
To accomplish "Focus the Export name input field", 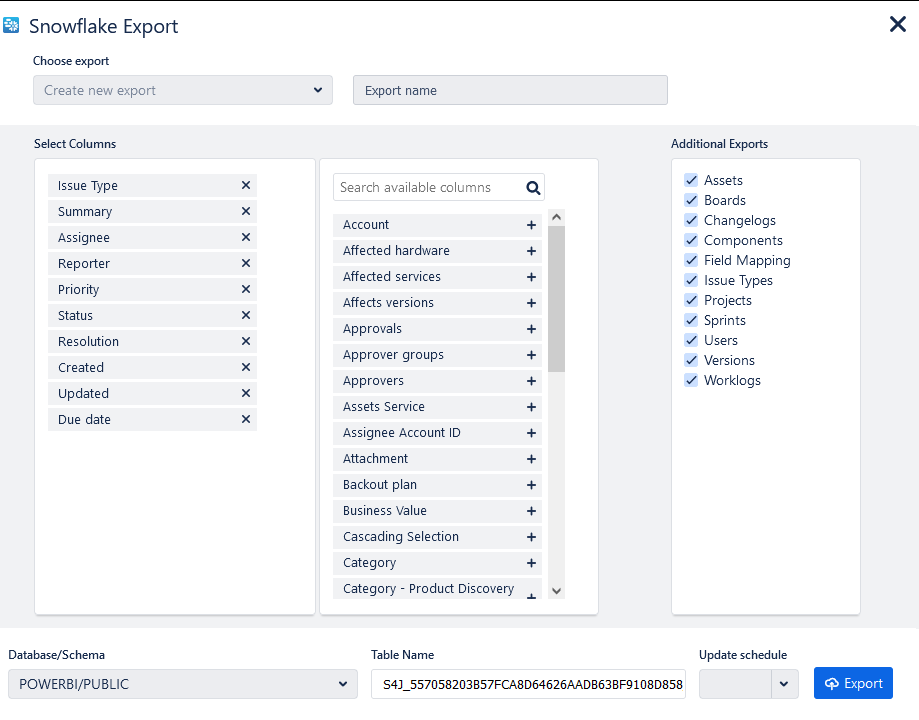I will coord(510,90).
